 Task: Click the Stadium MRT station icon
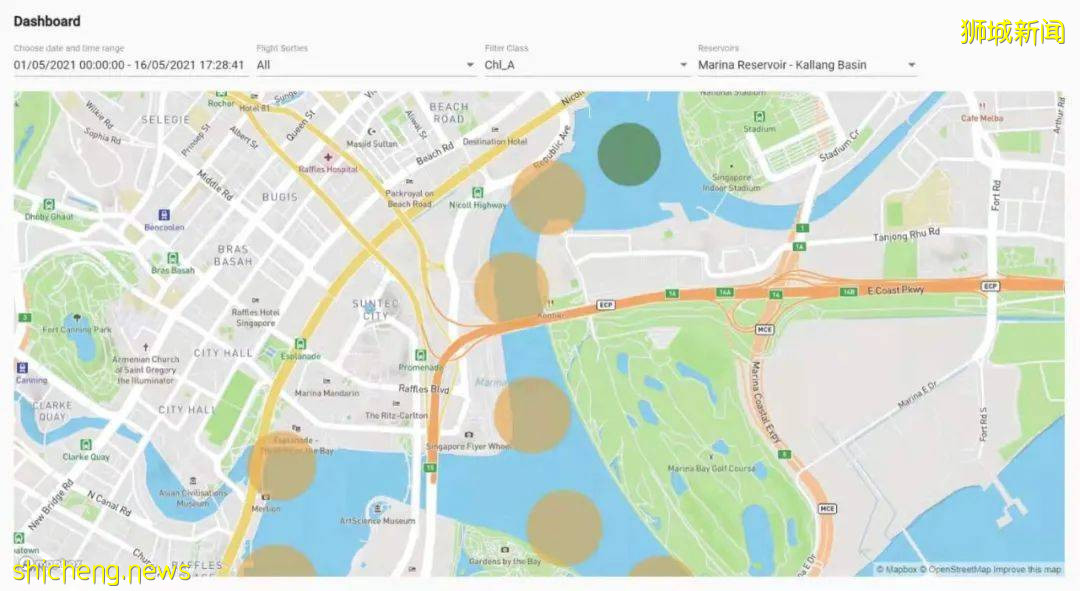click(759, 116)
